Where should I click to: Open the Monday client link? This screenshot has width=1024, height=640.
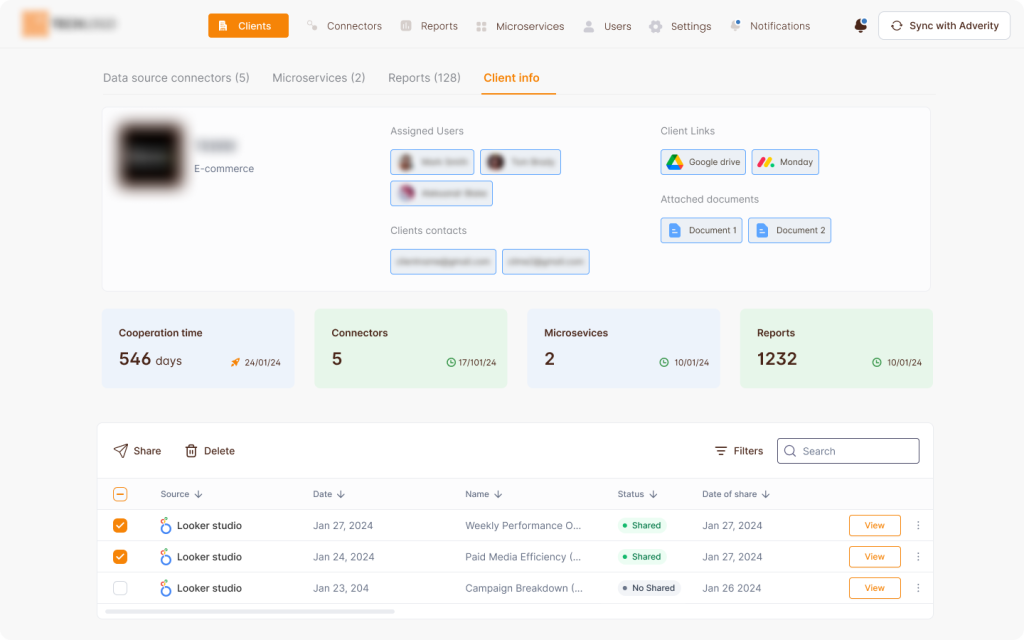785,161
